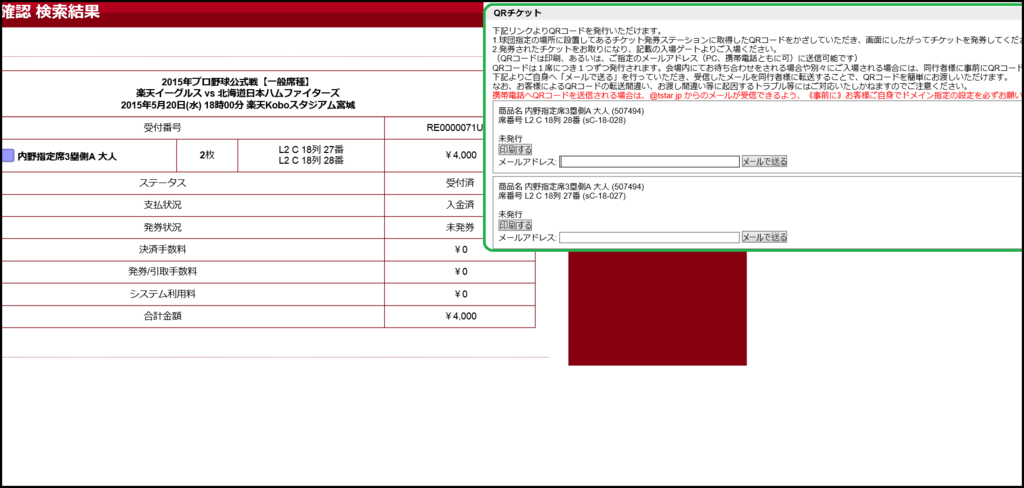
Task: Click the 入金済 payment status value
Action: point(460,205)
